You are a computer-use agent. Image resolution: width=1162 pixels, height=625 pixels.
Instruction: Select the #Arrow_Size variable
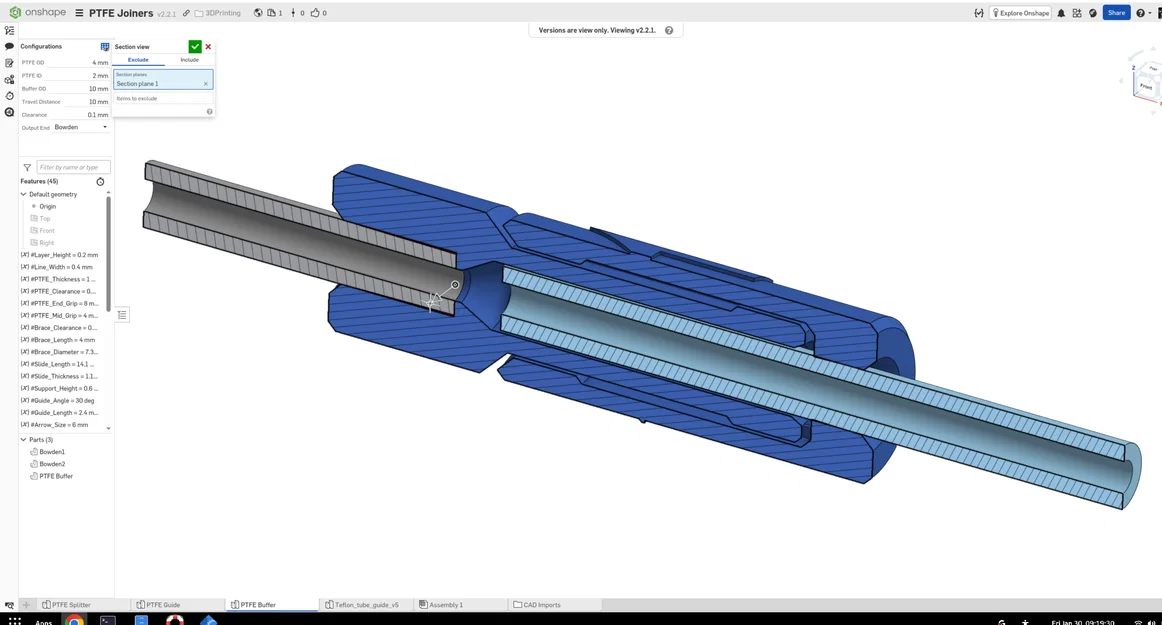point(55,425)
